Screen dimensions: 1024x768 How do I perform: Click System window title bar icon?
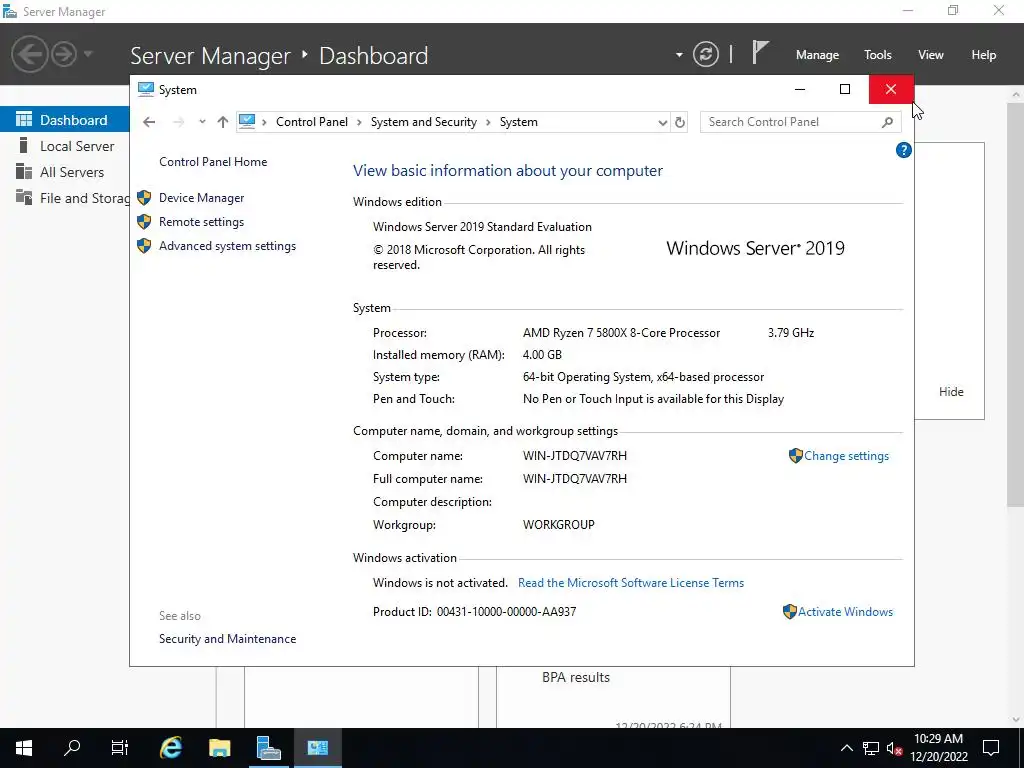[146, 89]
